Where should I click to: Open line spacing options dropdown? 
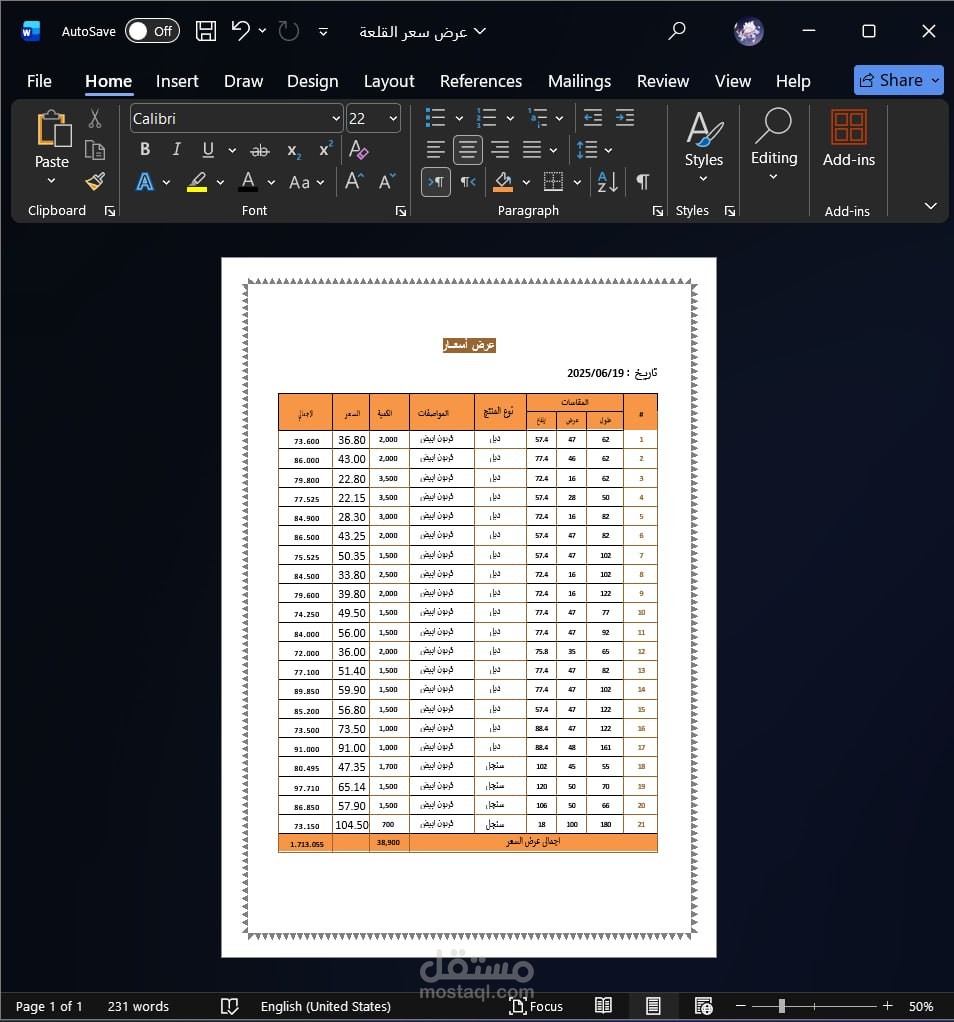pos(608,151)
